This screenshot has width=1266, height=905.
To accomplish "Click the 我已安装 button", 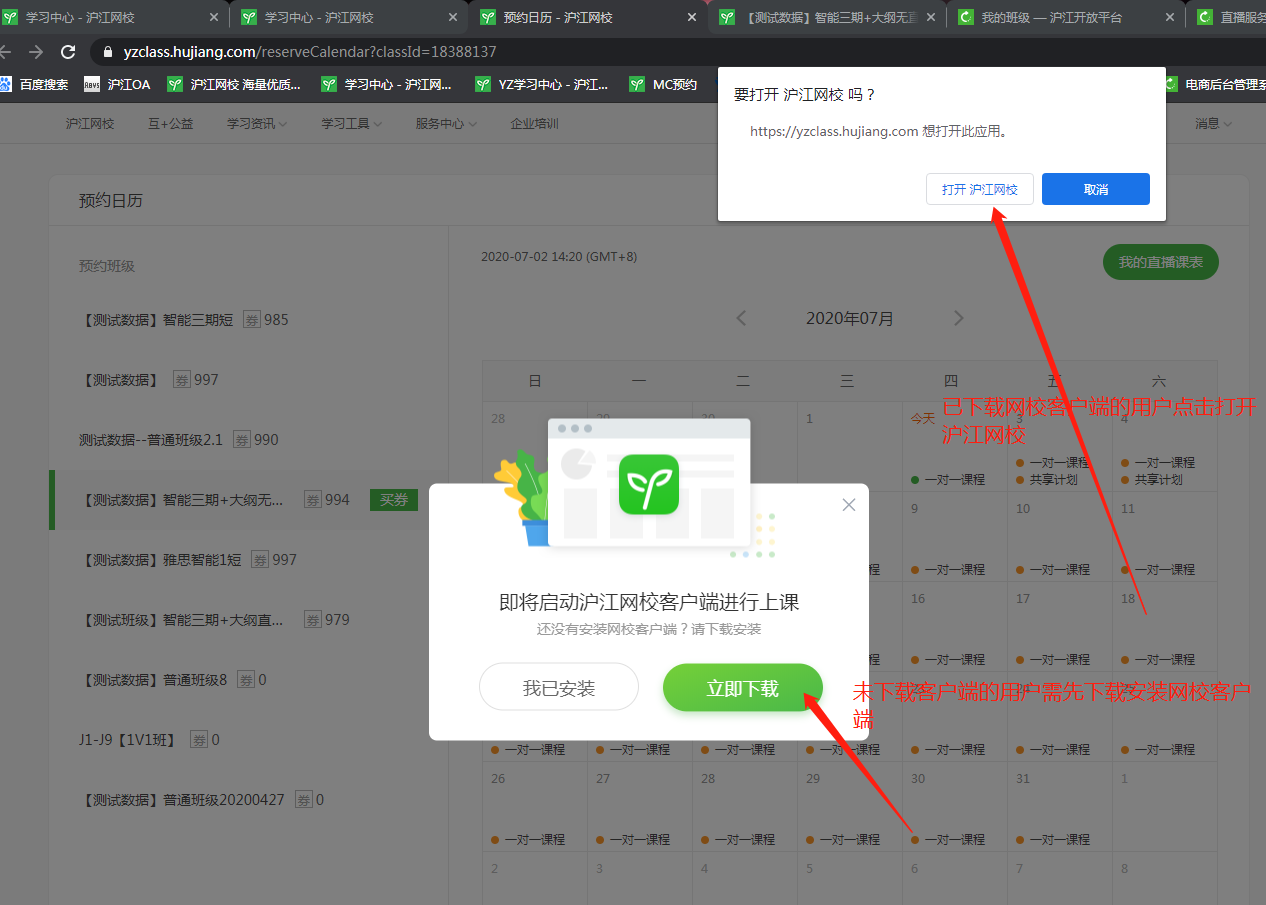I will pos(558,688).
